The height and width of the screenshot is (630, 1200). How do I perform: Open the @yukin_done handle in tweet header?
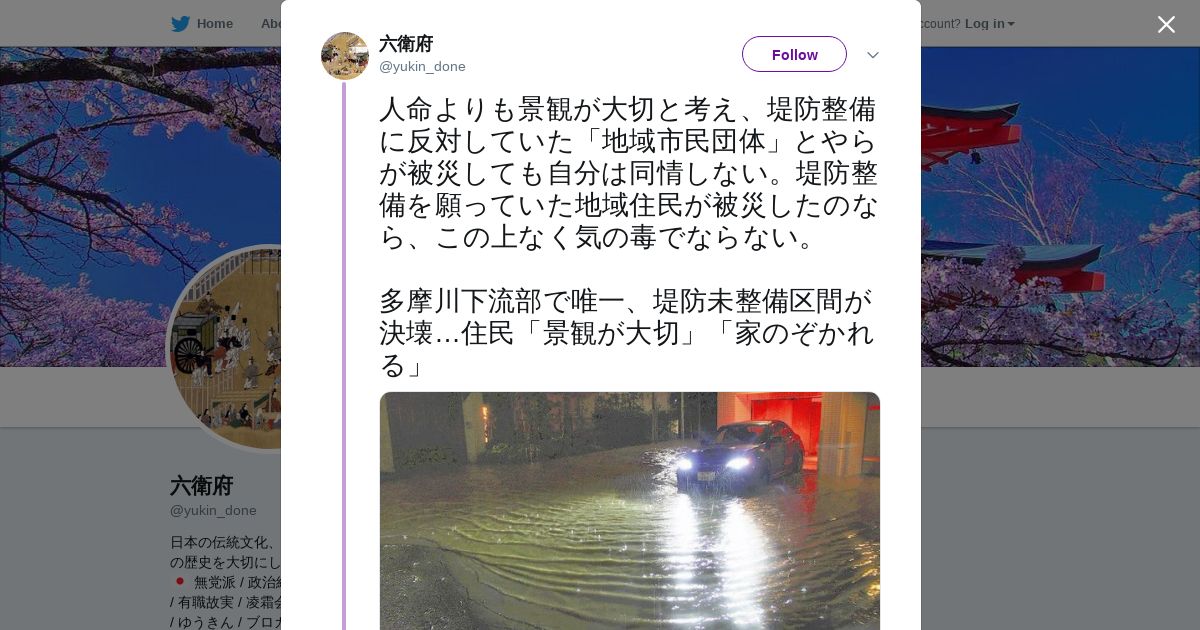pyautogui.click(x=422, y=67)
